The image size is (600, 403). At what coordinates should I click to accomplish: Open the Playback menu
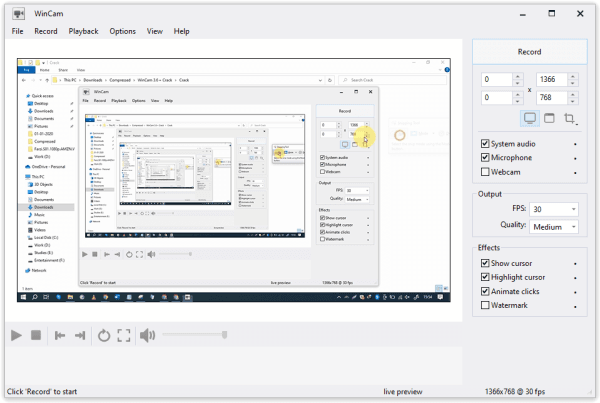(x=83, y=31)
